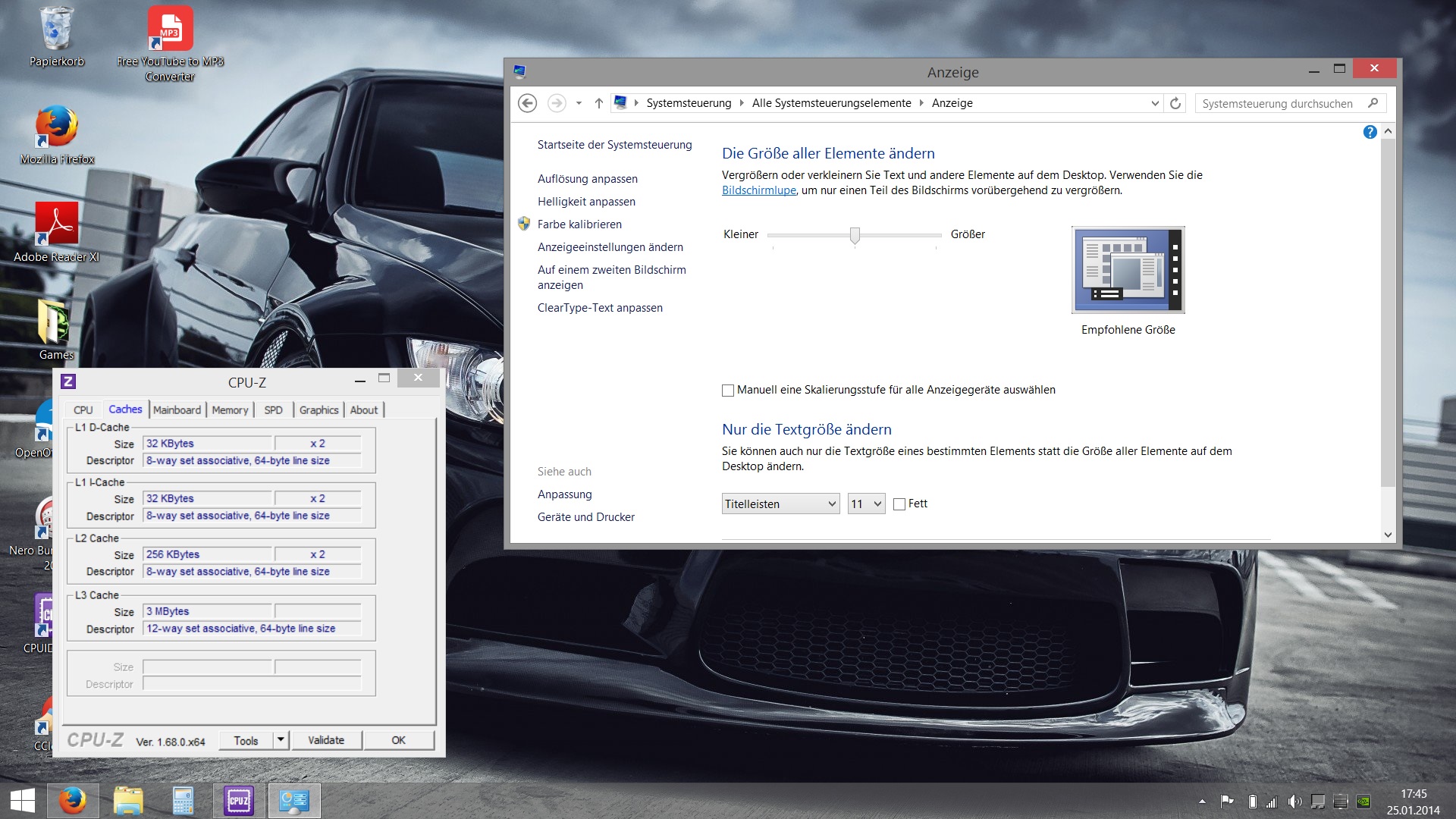Screen dimensions: 1456x819
Task: Click the refresh button in address bar
Action: click(1175, 103)
